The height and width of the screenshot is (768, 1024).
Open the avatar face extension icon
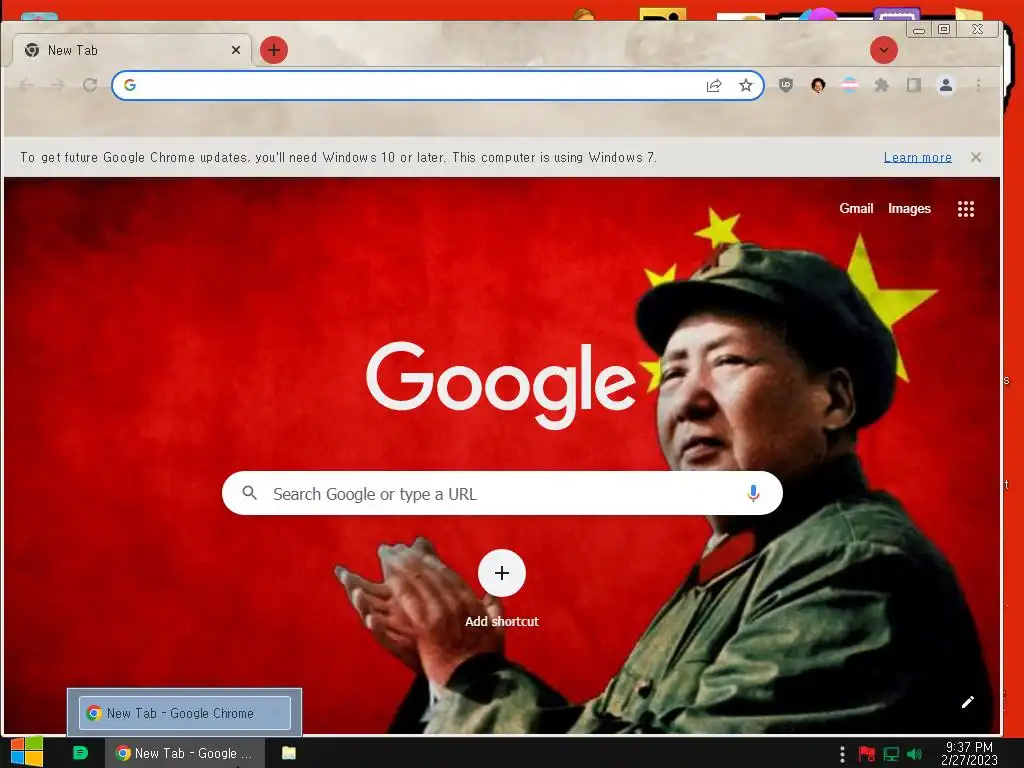click(x=818, y=85)
